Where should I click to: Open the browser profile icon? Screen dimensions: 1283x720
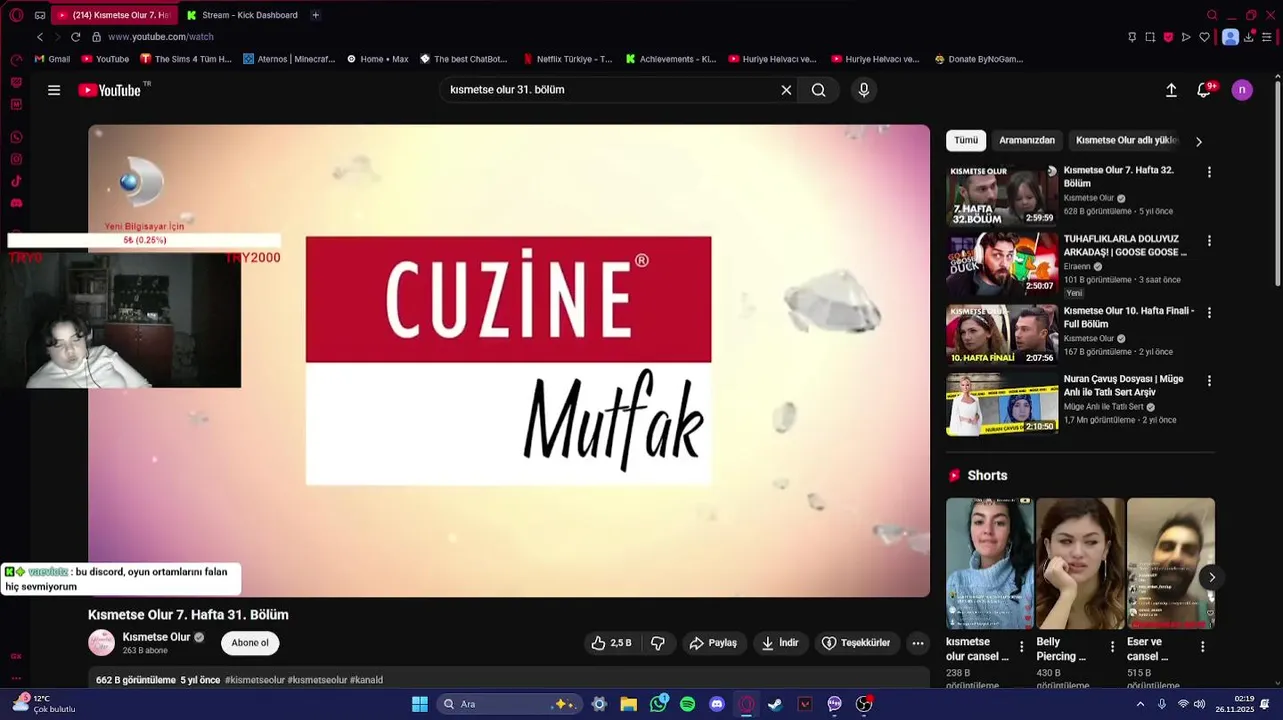(x=1230, y=37)
